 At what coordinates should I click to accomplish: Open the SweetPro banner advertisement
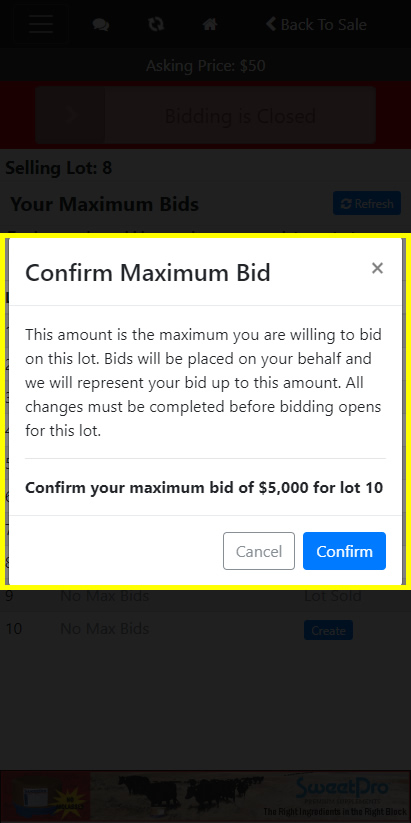click(205, 793)
